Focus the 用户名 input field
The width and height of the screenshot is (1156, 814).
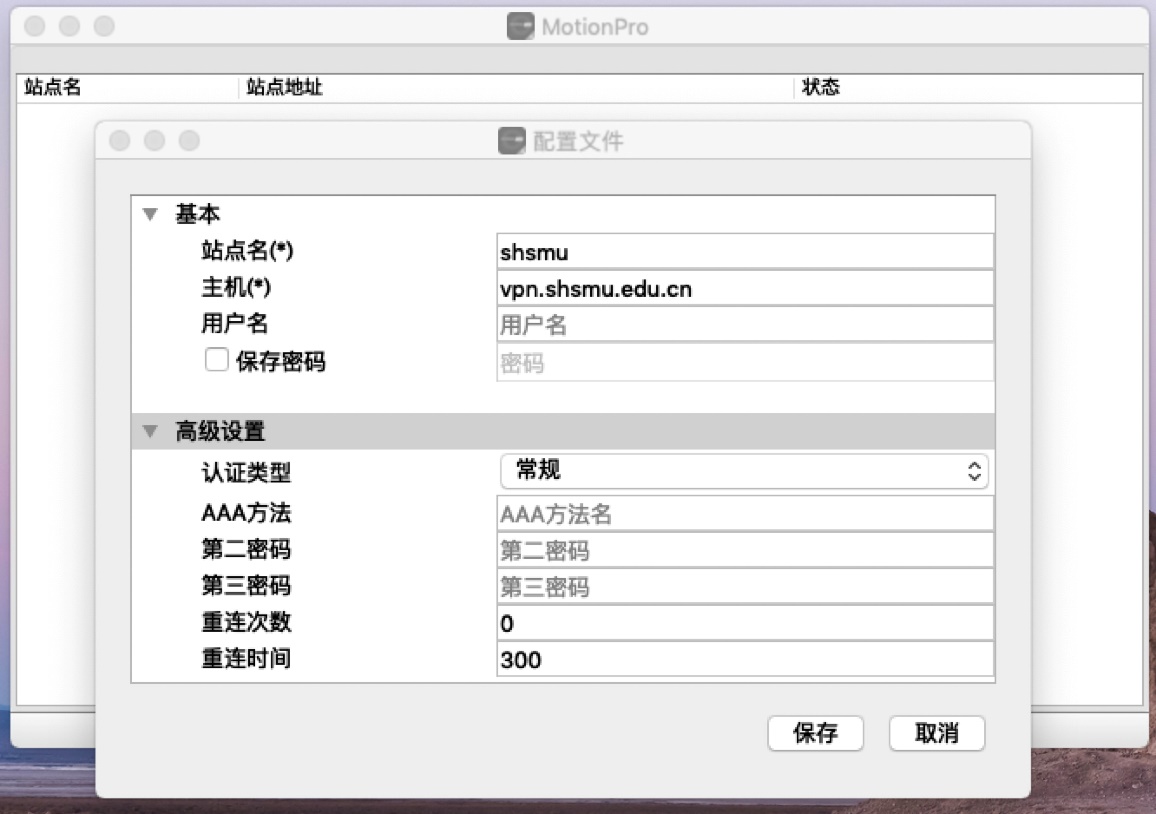point(745,324)
